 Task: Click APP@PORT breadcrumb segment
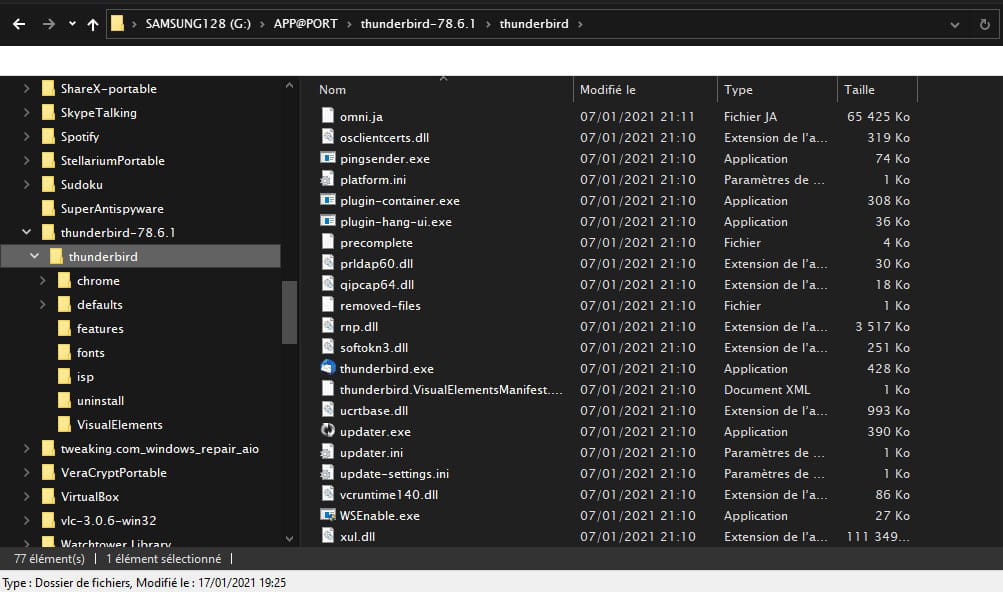305,24
